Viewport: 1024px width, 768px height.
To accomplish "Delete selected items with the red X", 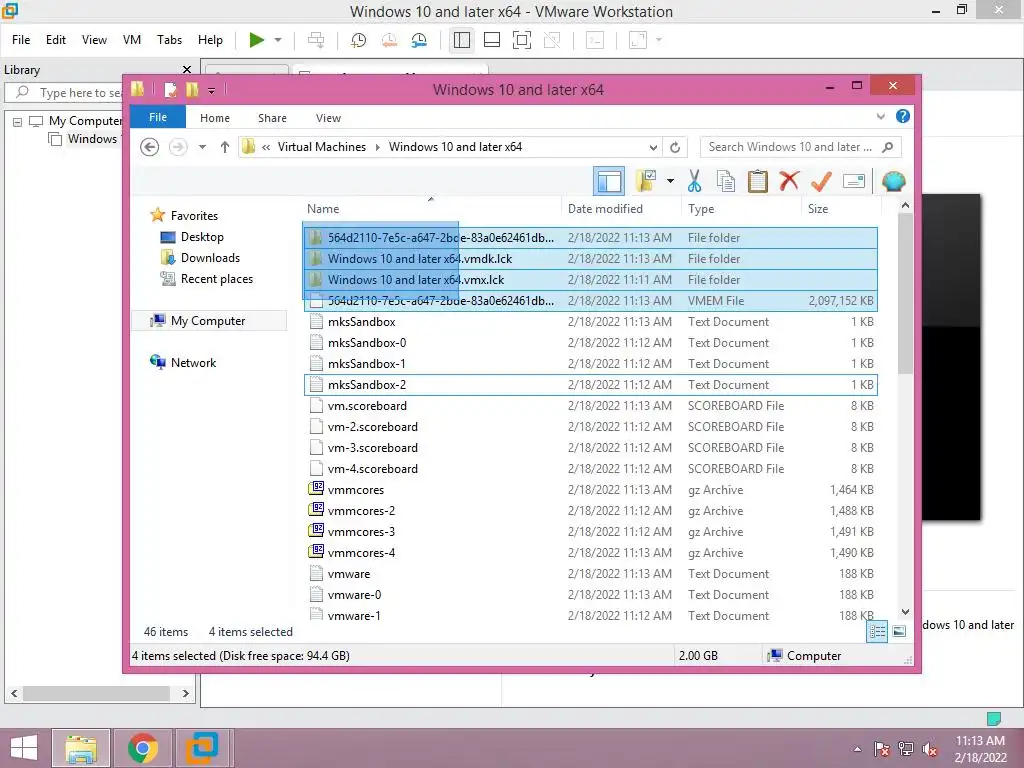I will pos(789,181).
